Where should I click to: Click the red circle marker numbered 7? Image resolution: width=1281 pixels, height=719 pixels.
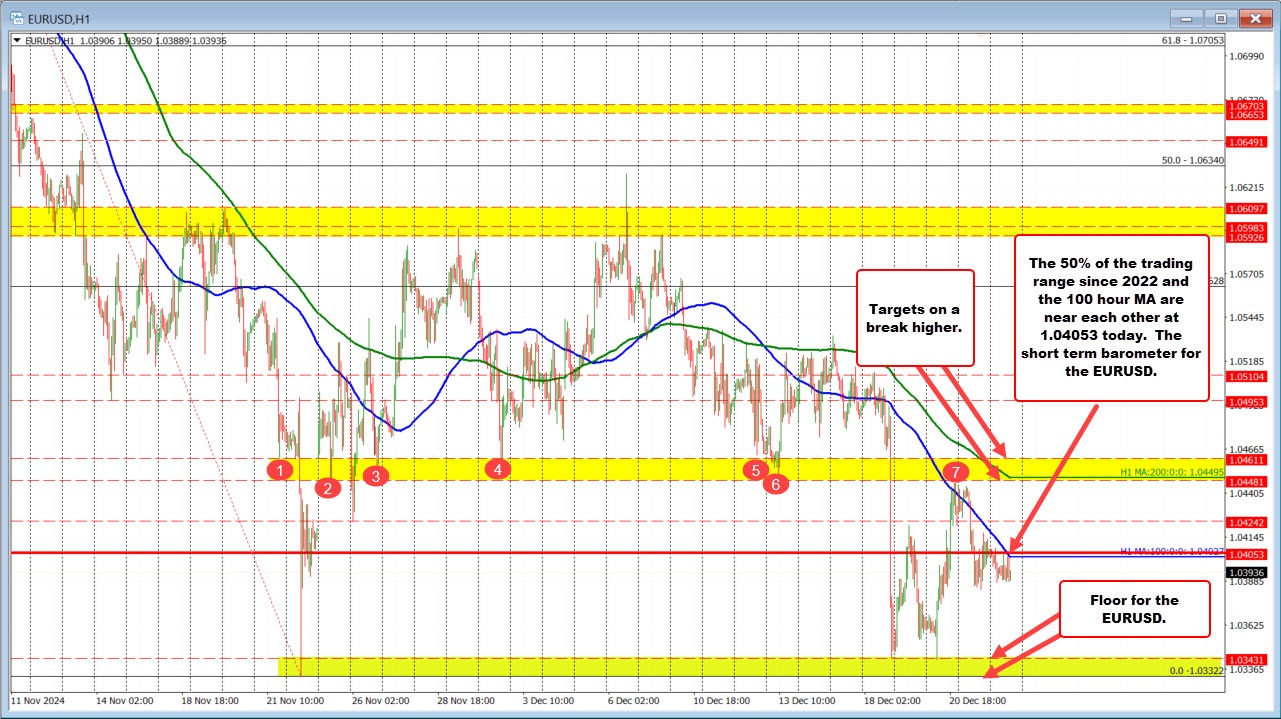[955, 470]
